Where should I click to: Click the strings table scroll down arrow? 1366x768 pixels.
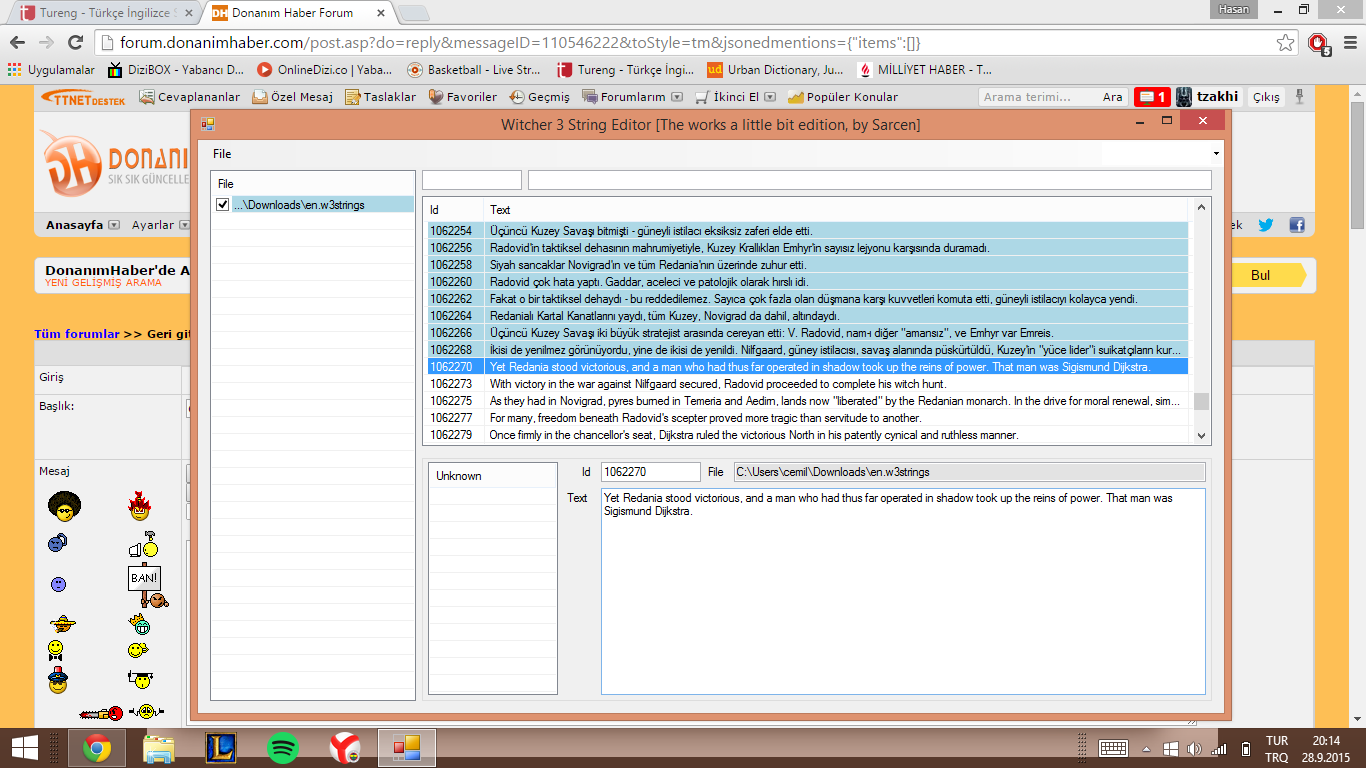pyautogui.click(x=1202, y=435)
